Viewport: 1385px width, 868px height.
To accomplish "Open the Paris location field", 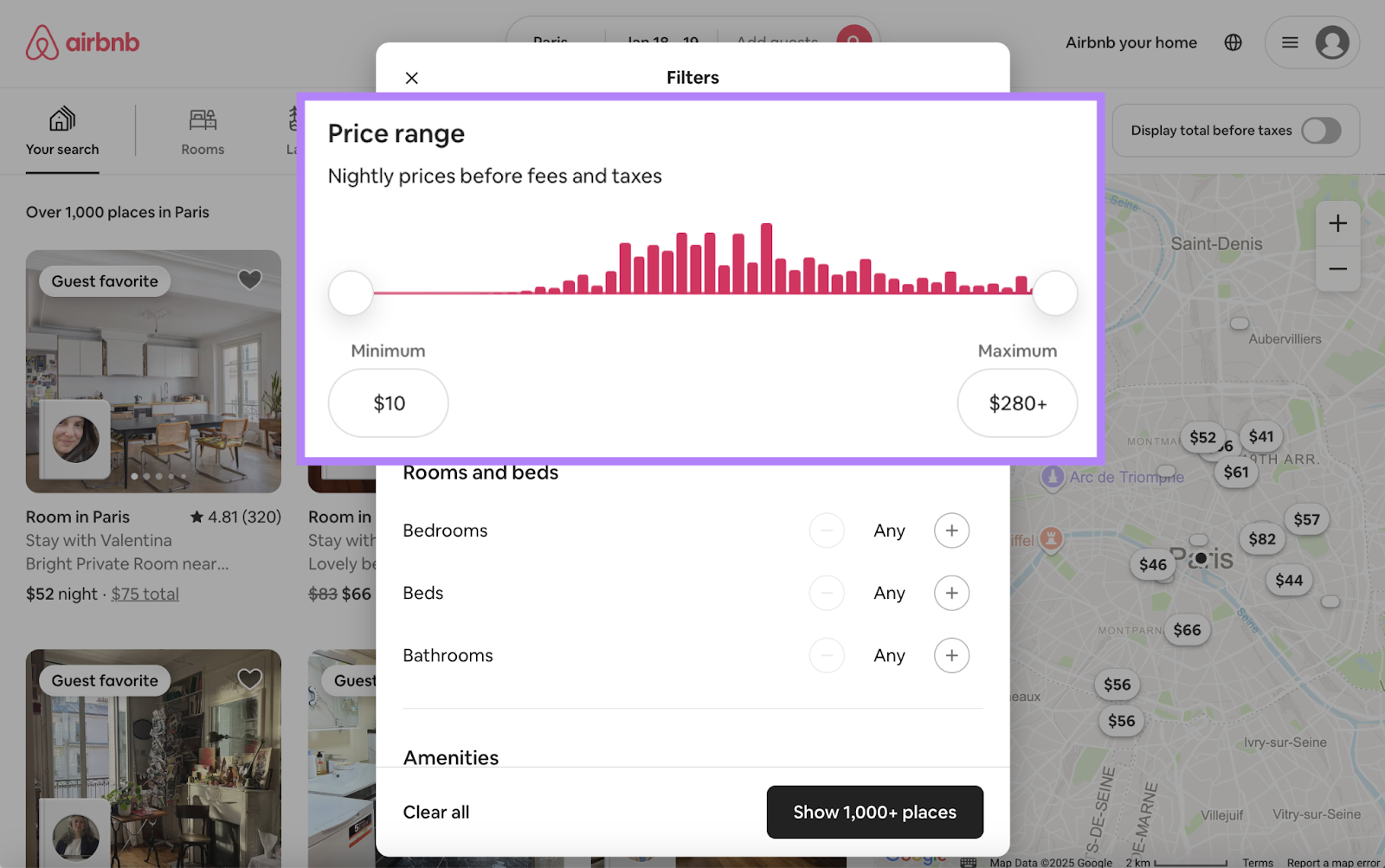I will click(x=551, y=41).
